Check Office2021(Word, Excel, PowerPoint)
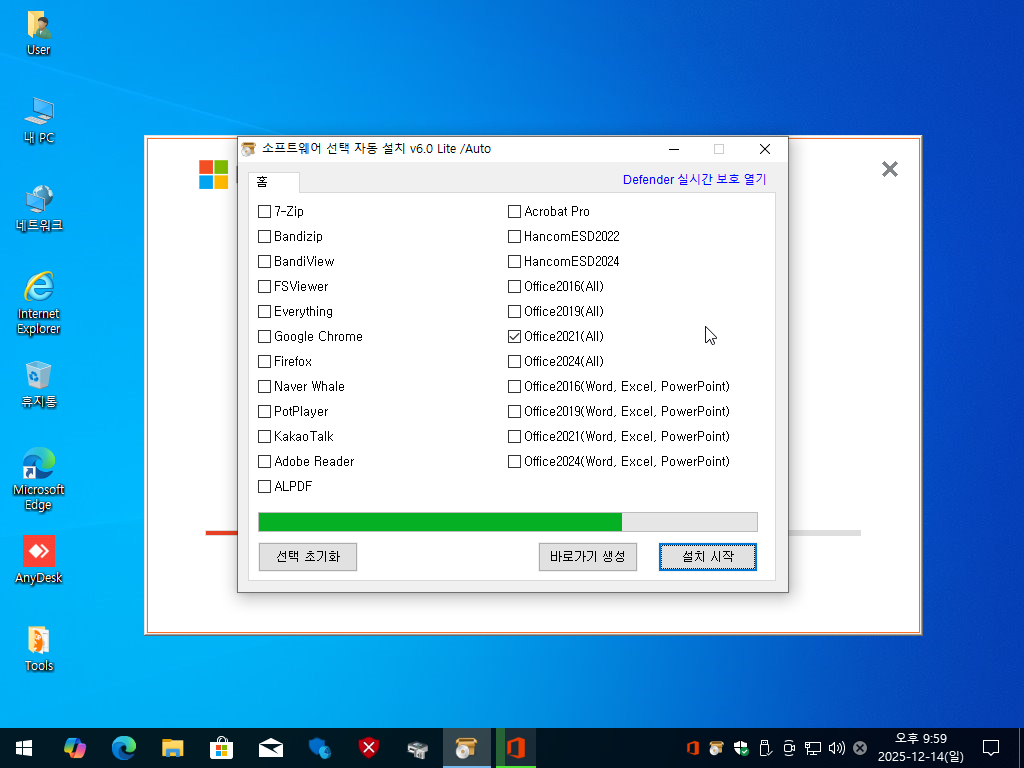The height and width of the screenshot is (768, 1024). click(515, 436)
